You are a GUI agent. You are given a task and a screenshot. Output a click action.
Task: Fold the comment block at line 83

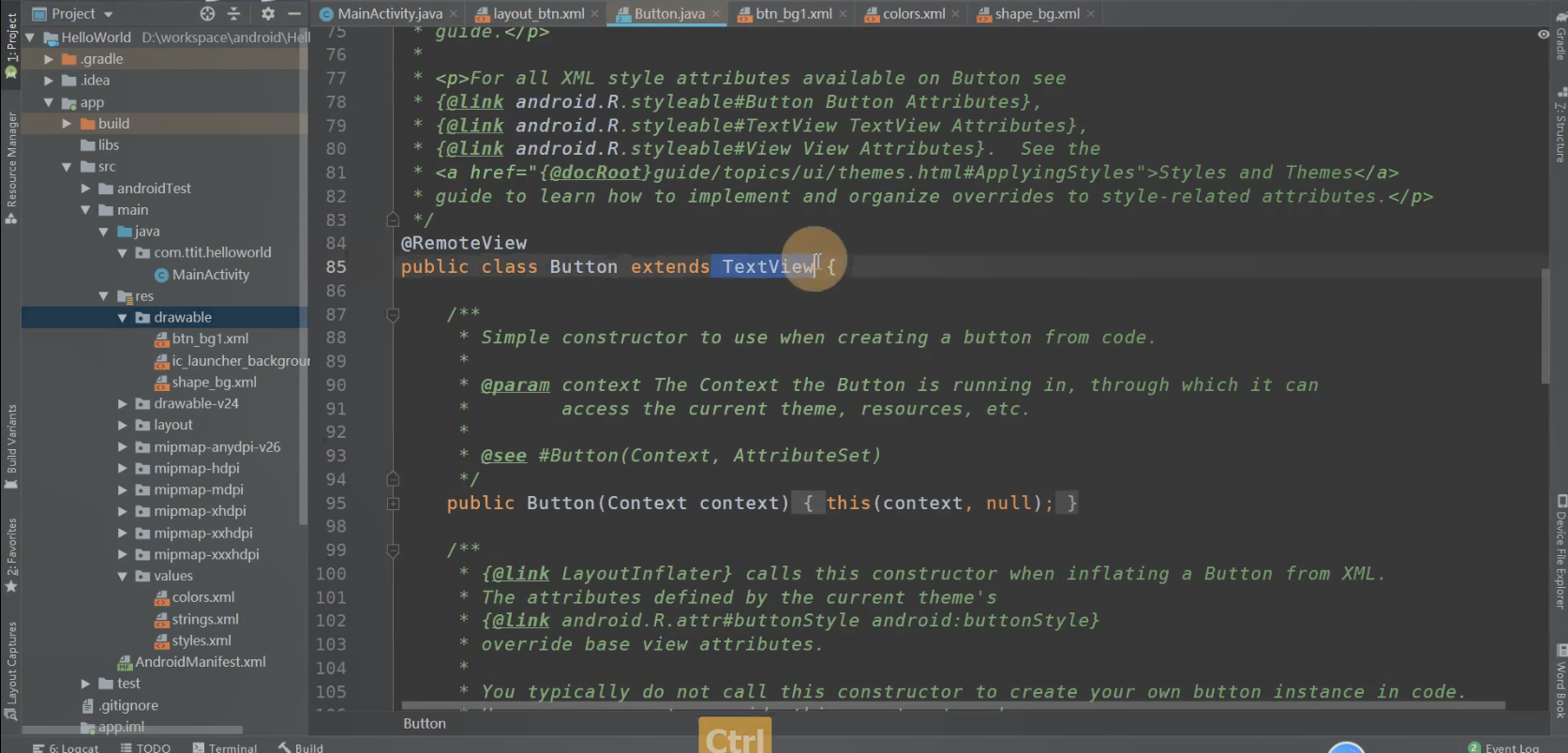(x=393, y=219)
